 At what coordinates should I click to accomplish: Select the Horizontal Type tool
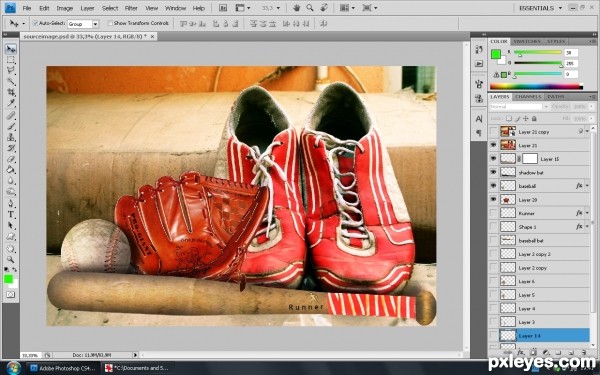pyautogui.click(x=11, y=214)
